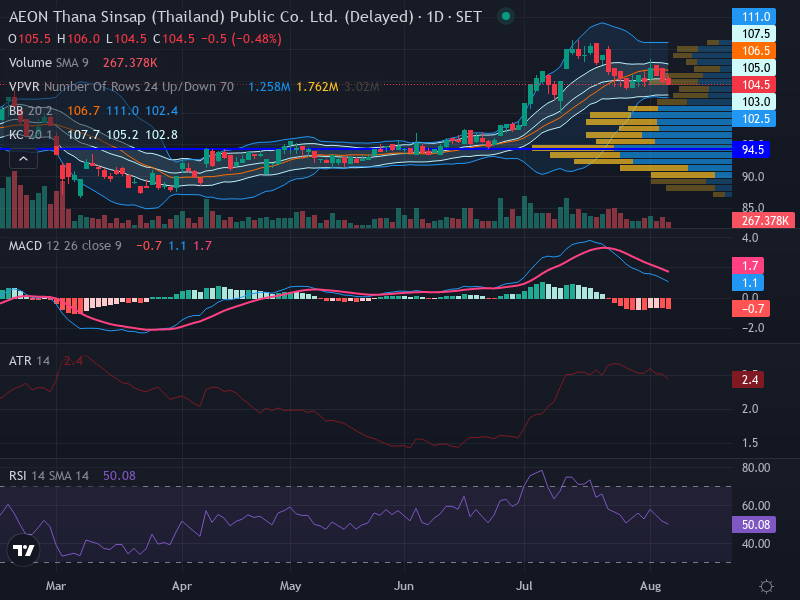The width and height of the screenshot is (800, 600).
Task: Click the KC 20 1 indicator label
Action: tap(30, 135)
